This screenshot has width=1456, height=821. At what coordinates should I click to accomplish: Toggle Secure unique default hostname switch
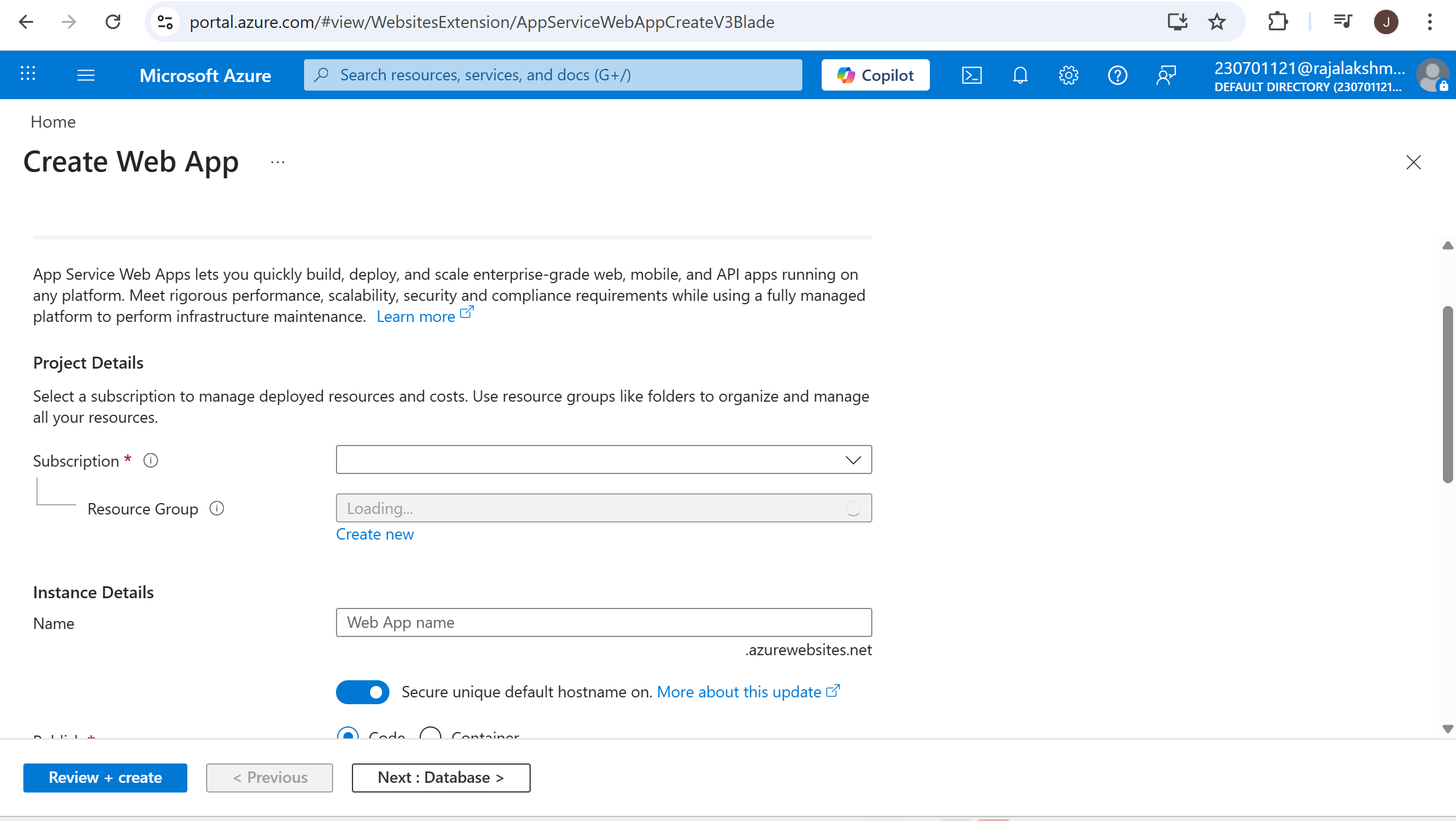coord(362,692)
